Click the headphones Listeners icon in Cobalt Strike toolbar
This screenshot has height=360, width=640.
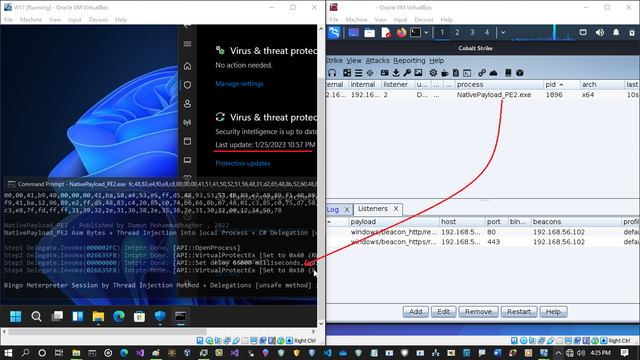pos(332,73)
